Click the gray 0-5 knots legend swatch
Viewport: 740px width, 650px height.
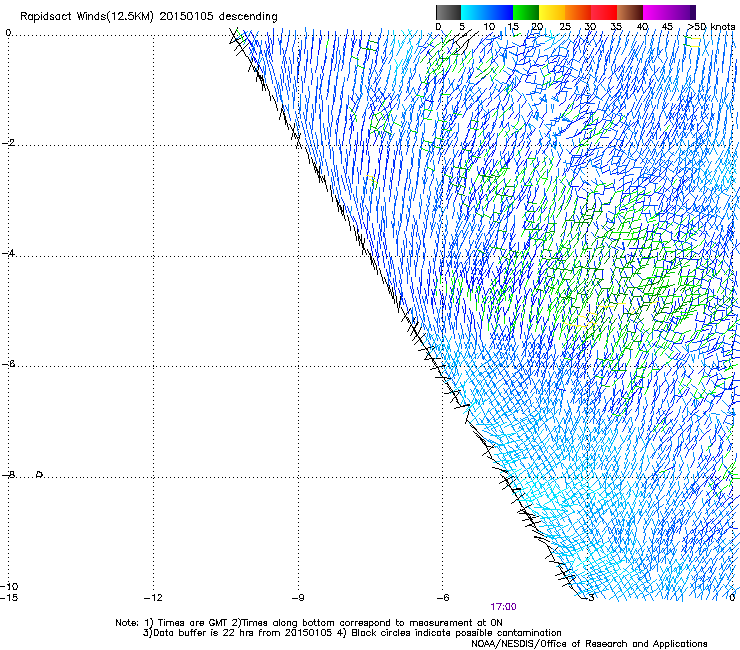[x=448, y=12]
